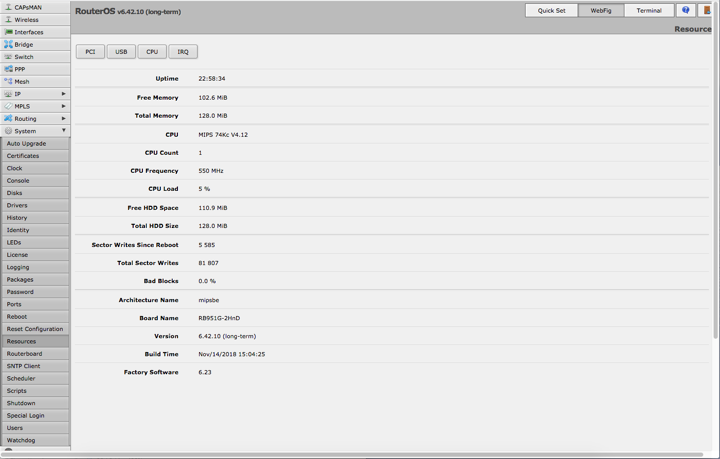Go to Scheduler
The image size is (720, 459).
point(35,379)
